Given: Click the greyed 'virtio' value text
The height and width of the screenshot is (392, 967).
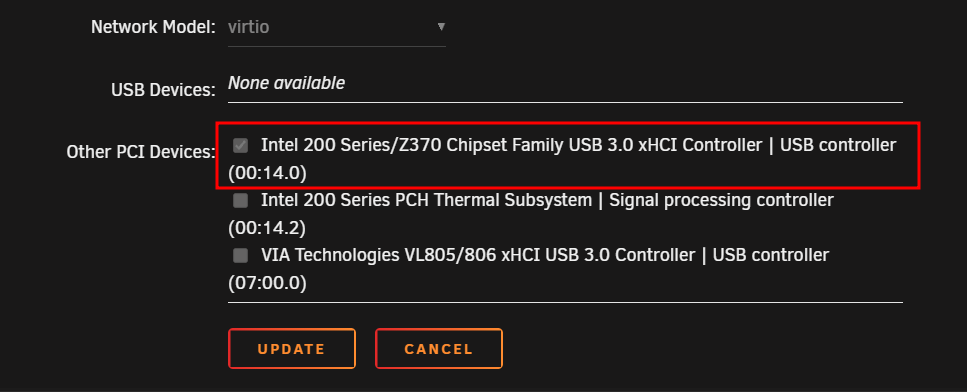Looking at the screenshot, I should (249, 28).
